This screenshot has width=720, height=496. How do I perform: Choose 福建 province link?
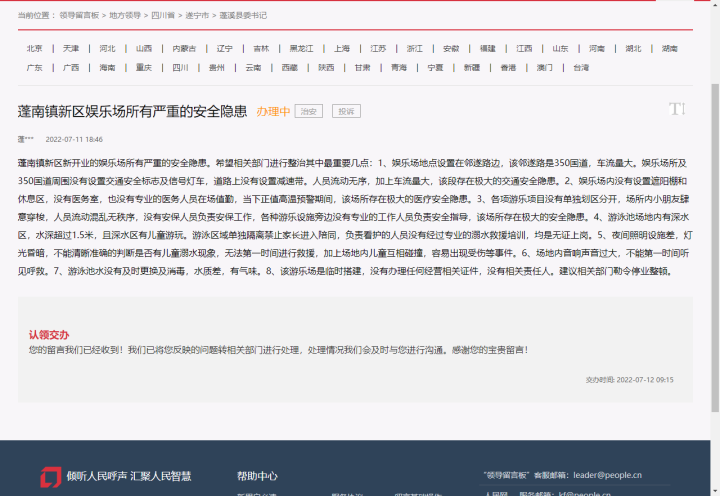487,48
